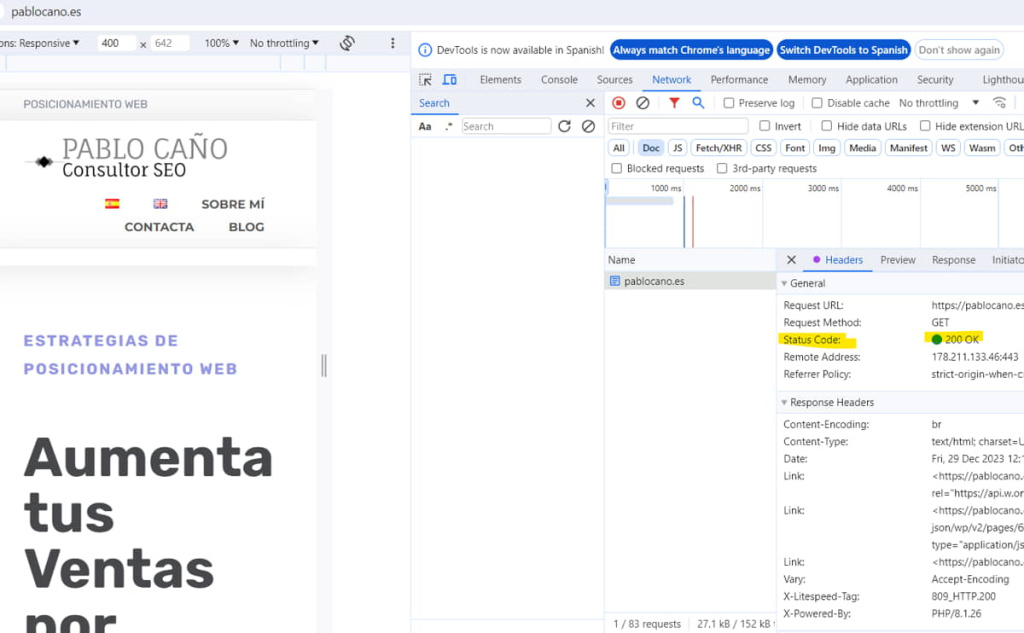Image resolution: width=1024 pixels, height=633 pixels.
Task: Filter requests by Fetch/XHR
Action: click(x=718, y=148)
